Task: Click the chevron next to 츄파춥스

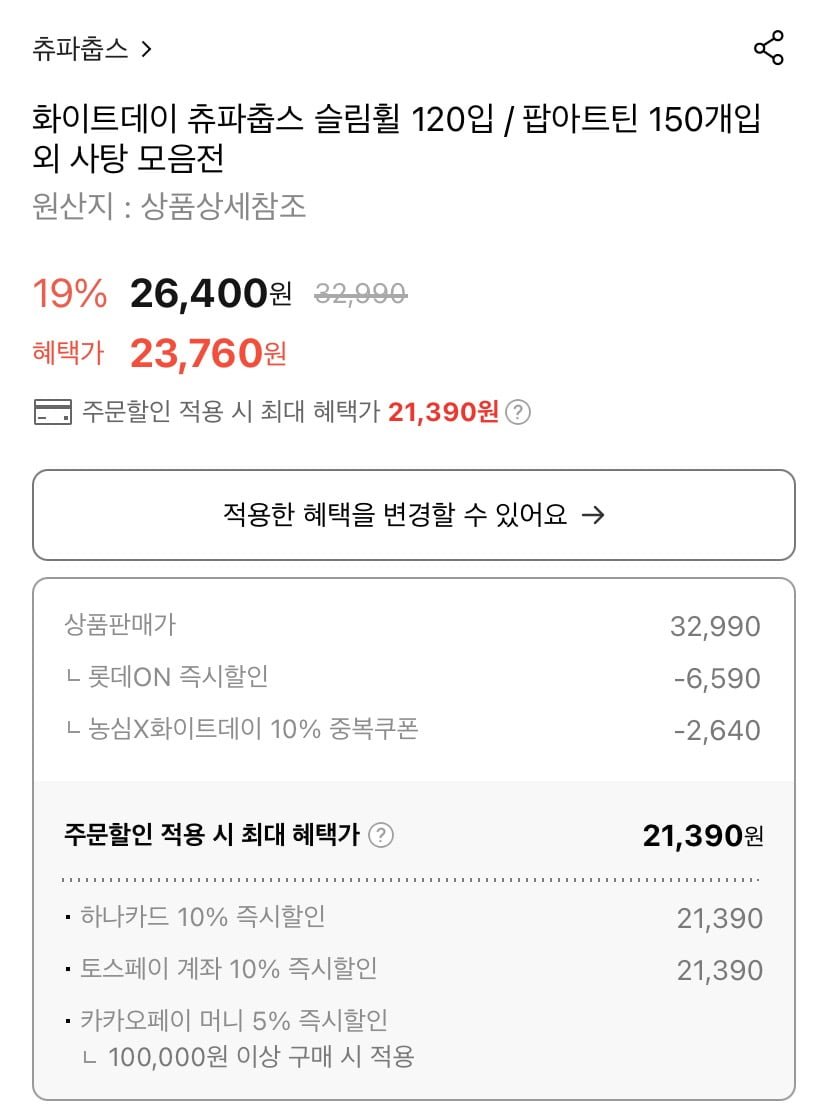Action: tap(146, 49)
